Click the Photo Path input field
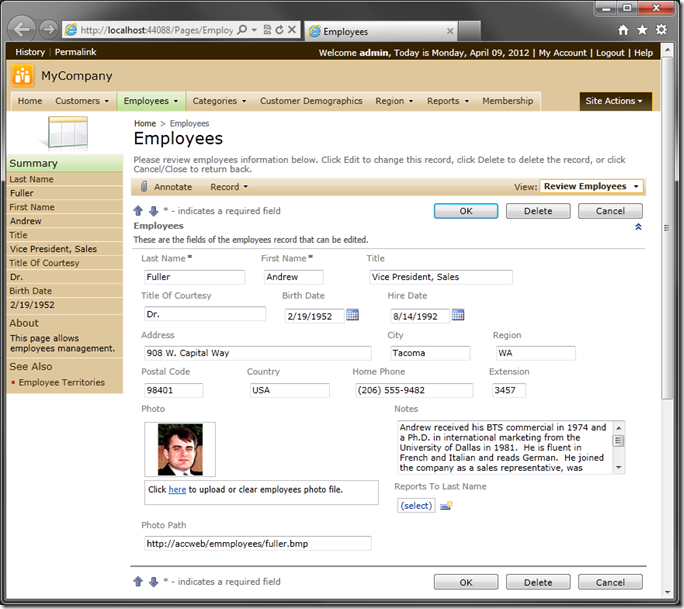The height and width of the screenshot is (609, 684). tap(258, 544)
